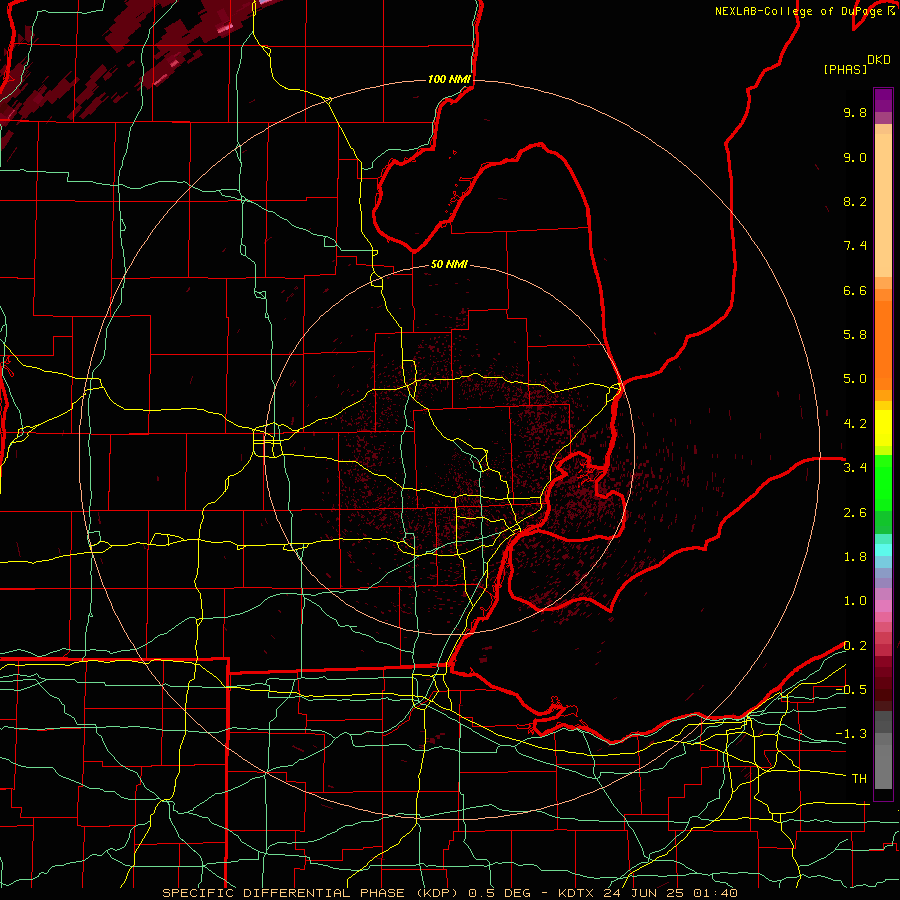Click the 9.0 scale value
The image size is (900, 900).
pyautogui.click(x=855, y=157)
